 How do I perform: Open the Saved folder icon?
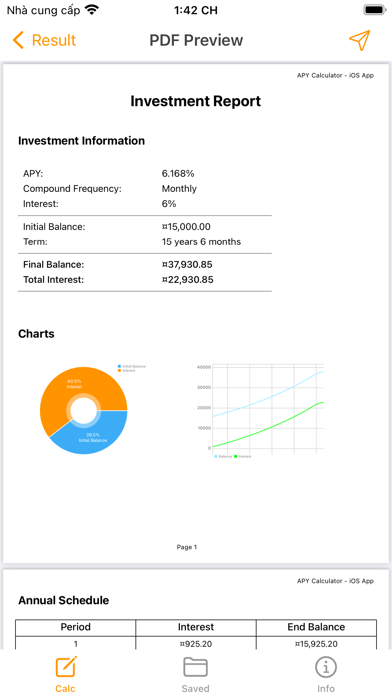coord(195,667)
